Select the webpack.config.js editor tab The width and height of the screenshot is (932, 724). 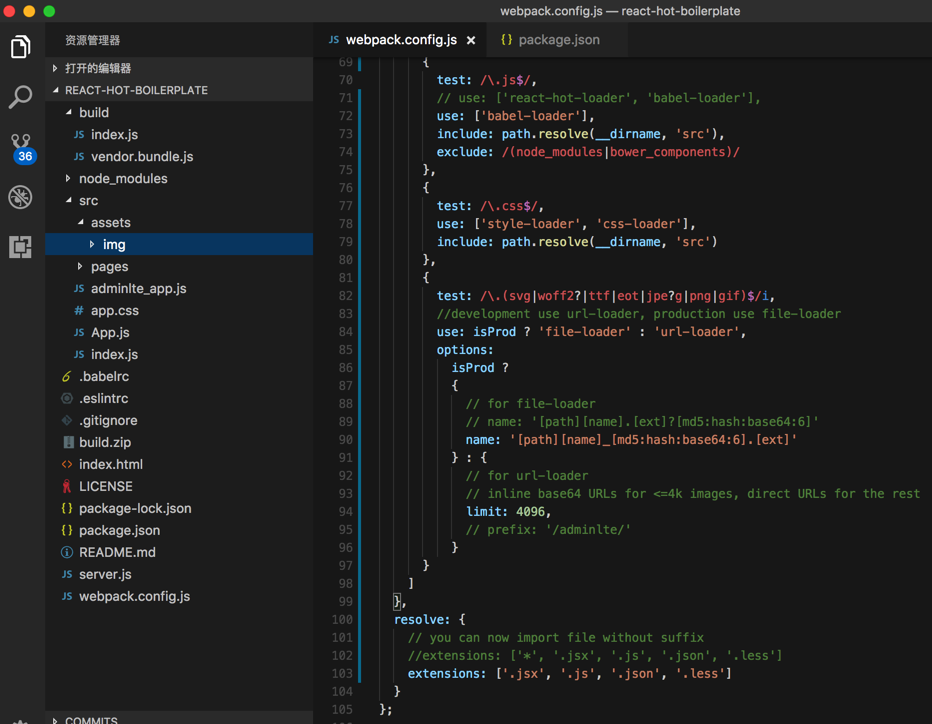[x=400, y=40]
